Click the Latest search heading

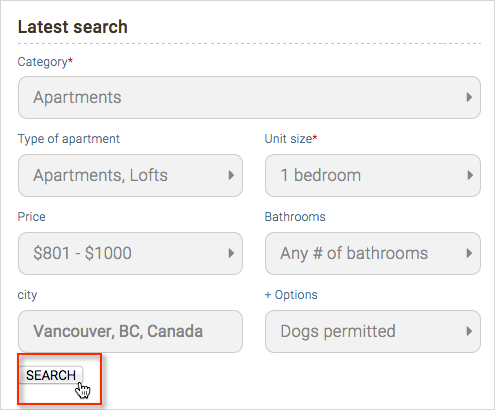(x=73, y=27)
